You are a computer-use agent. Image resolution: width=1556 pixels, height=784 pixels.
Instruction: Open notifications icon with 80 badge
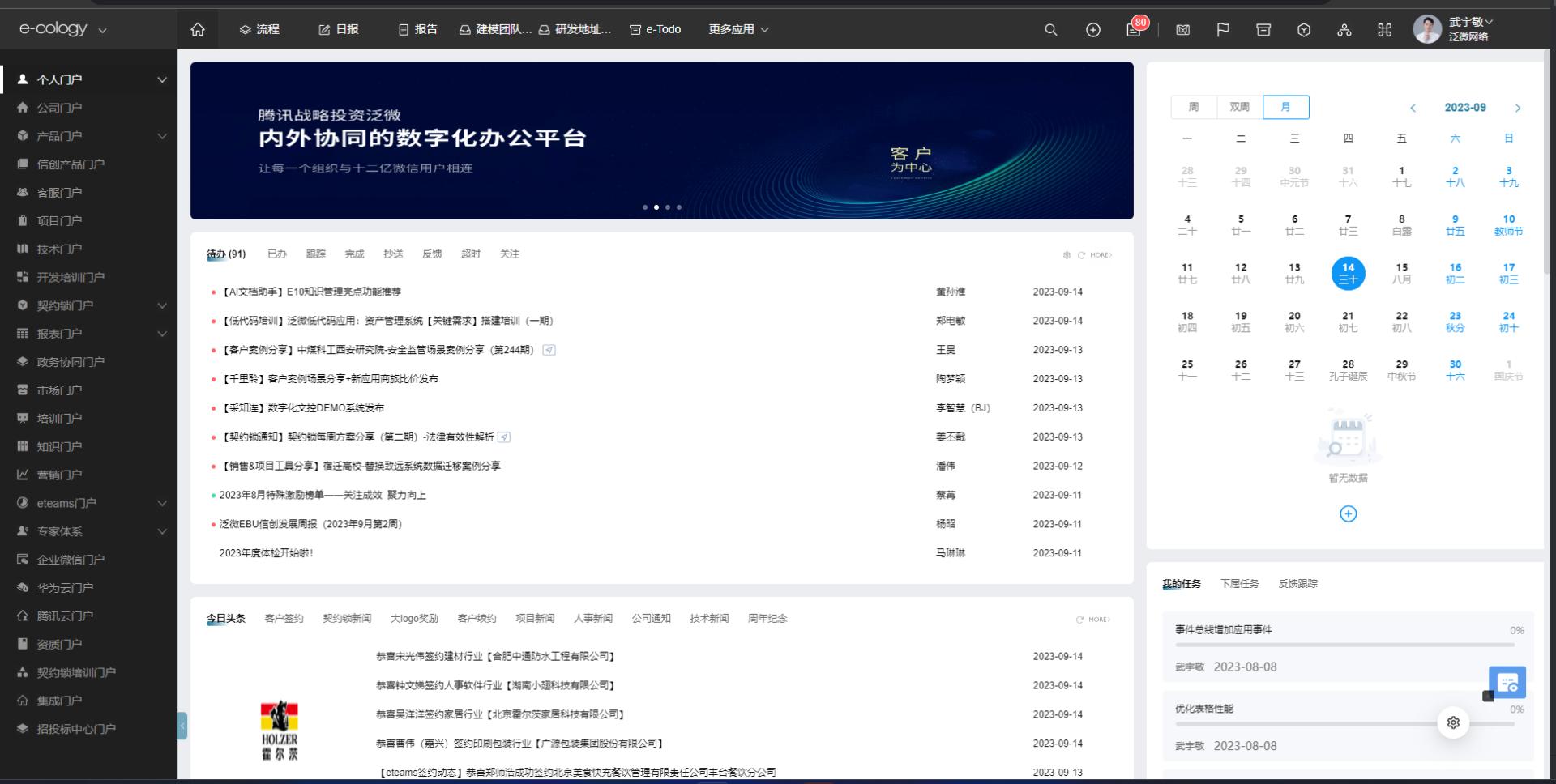pyautogui.click(x=1134, y=29)
